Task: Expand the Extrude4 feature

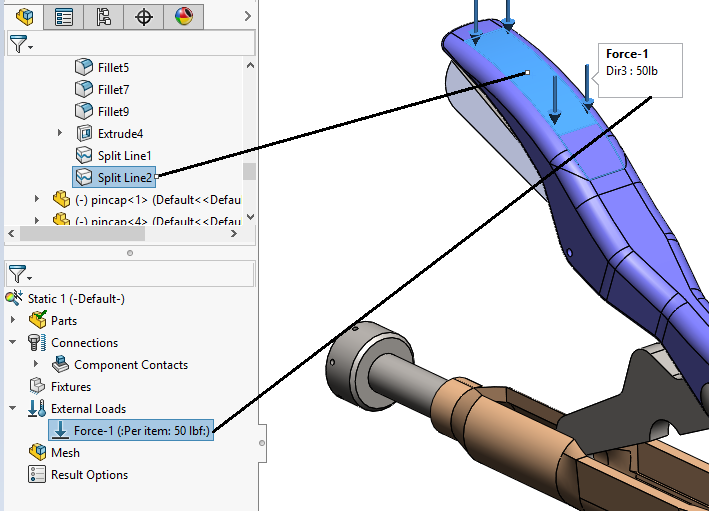Action: click(60, 133)
